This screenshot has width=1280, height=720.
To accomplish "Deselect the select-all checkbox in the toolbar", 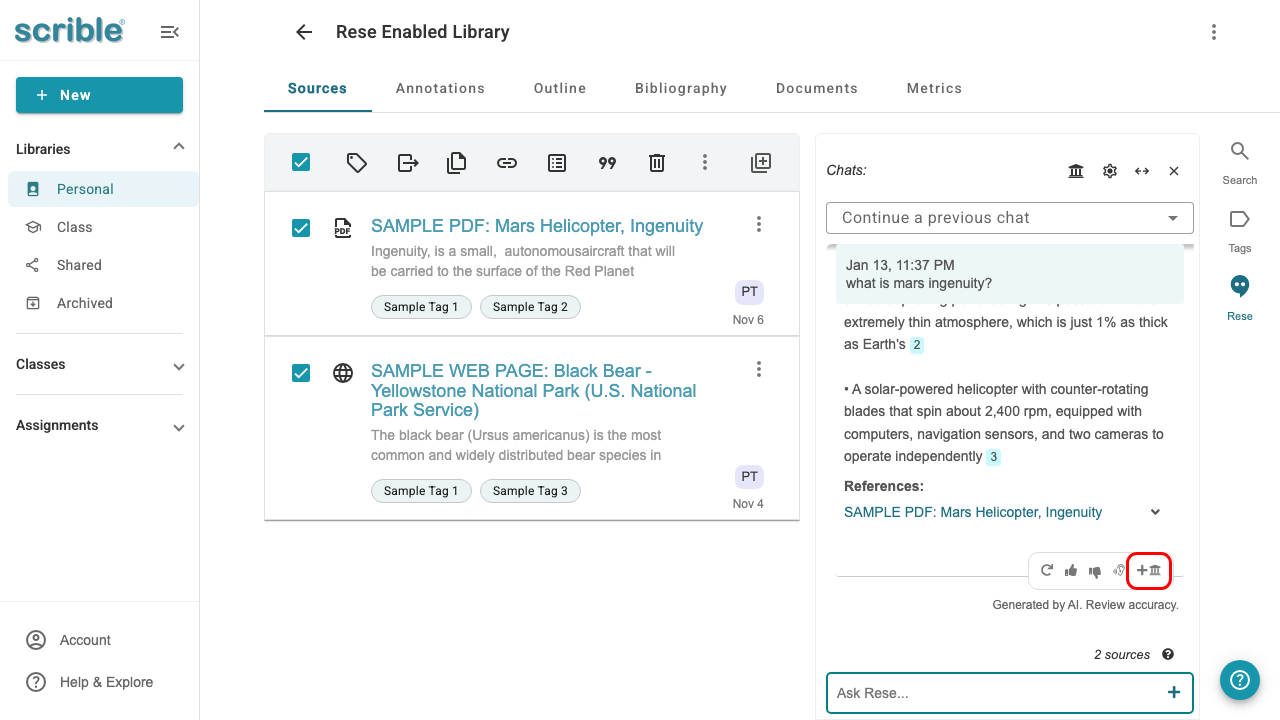I will (x=300, y=161).
